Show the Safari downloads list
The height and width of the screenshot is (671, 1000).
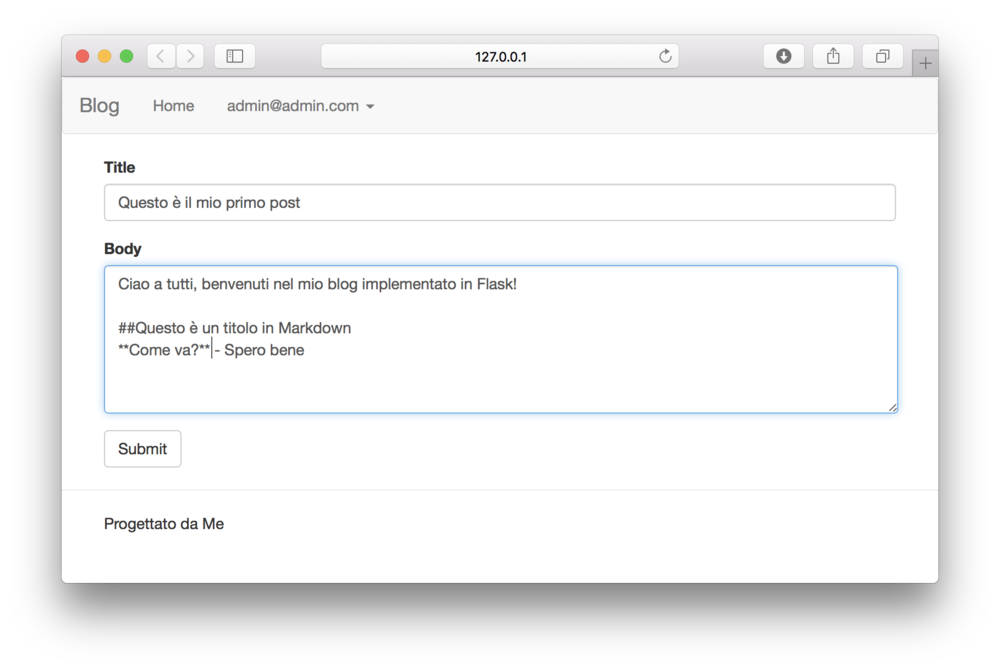point(783,57)
